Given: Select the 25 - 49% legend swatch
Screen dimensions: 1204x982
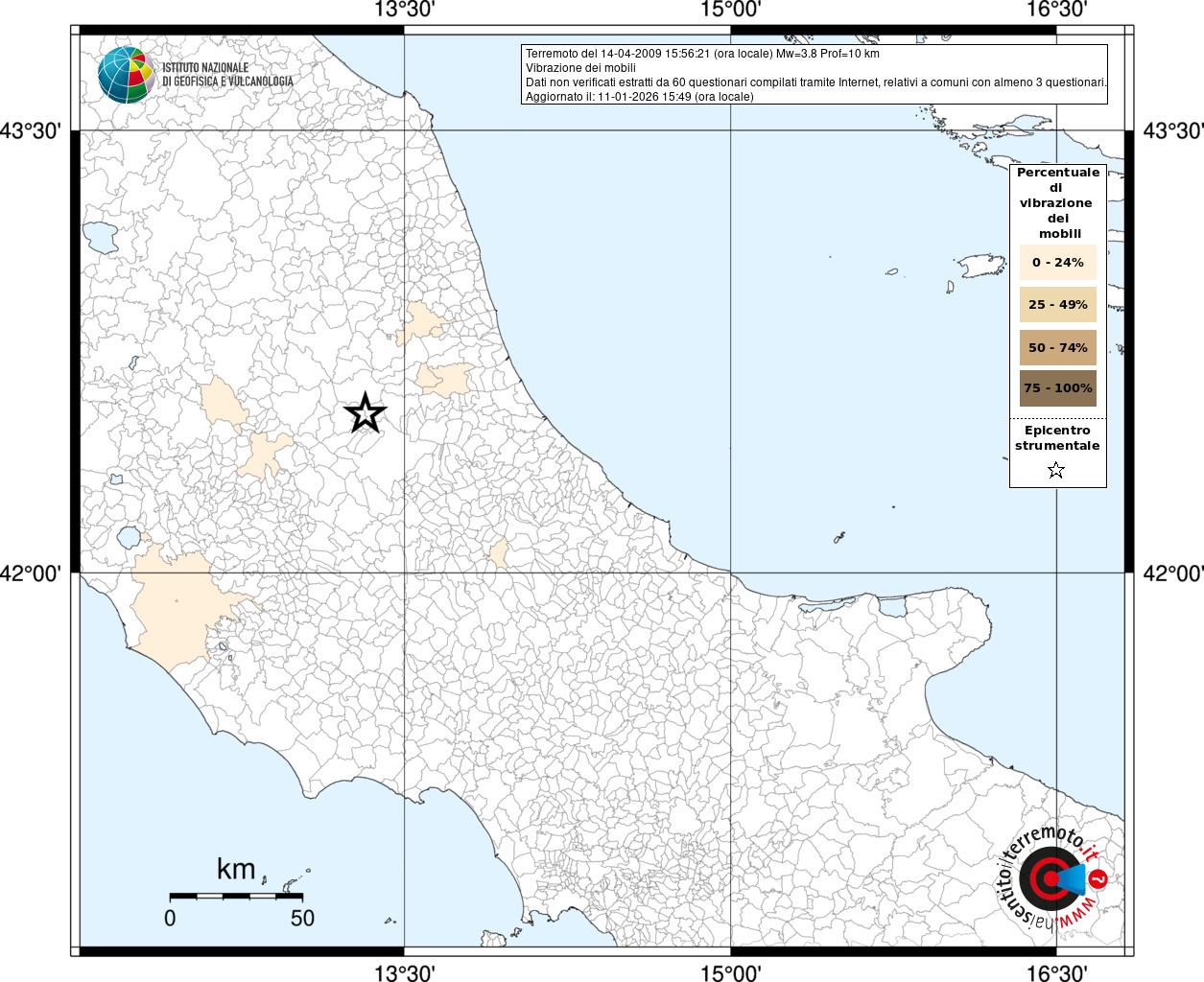Looking at the screenshot, I should click(1057, 305).
